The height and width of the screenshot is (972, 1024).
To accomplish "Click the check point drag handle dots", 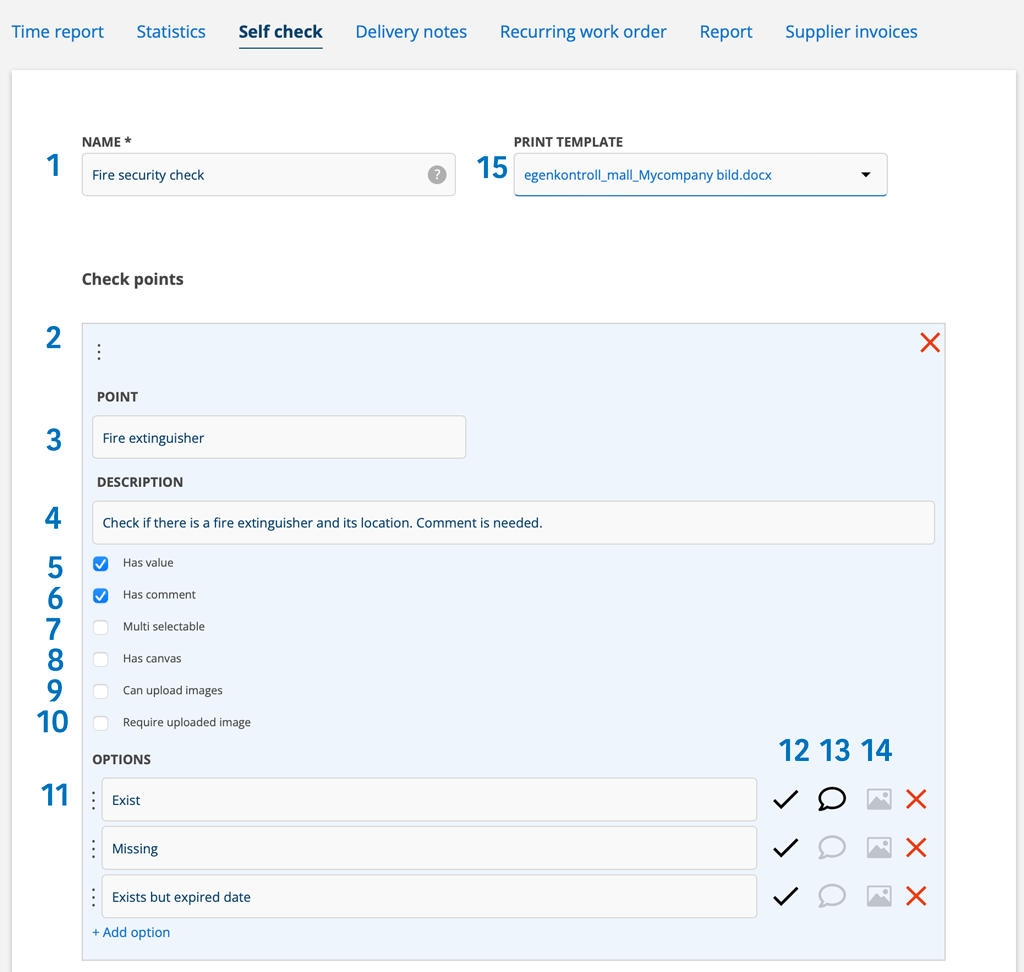I will pyautogui.click(x=99, y=352).
